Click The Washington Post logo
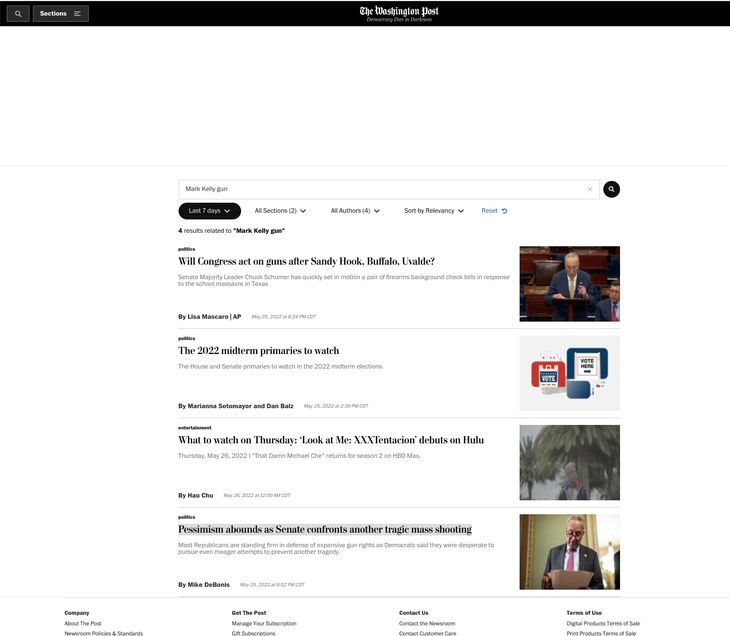The height and width of the screenshot is (636, 730). click(399, 13)
